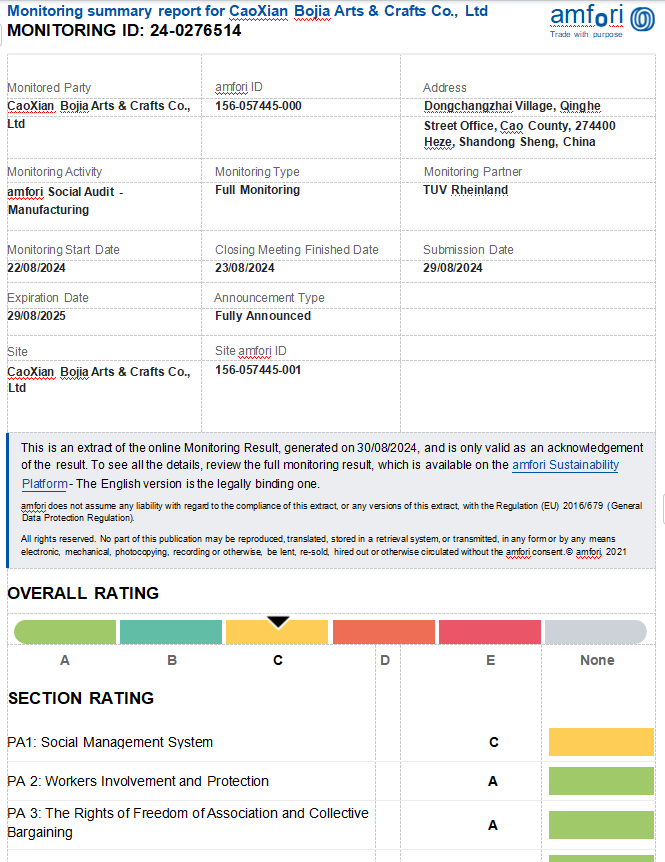Click the yellow PA1 section rating swatch
The height and width of the screenshot is (862, 665).
[601, 742]
